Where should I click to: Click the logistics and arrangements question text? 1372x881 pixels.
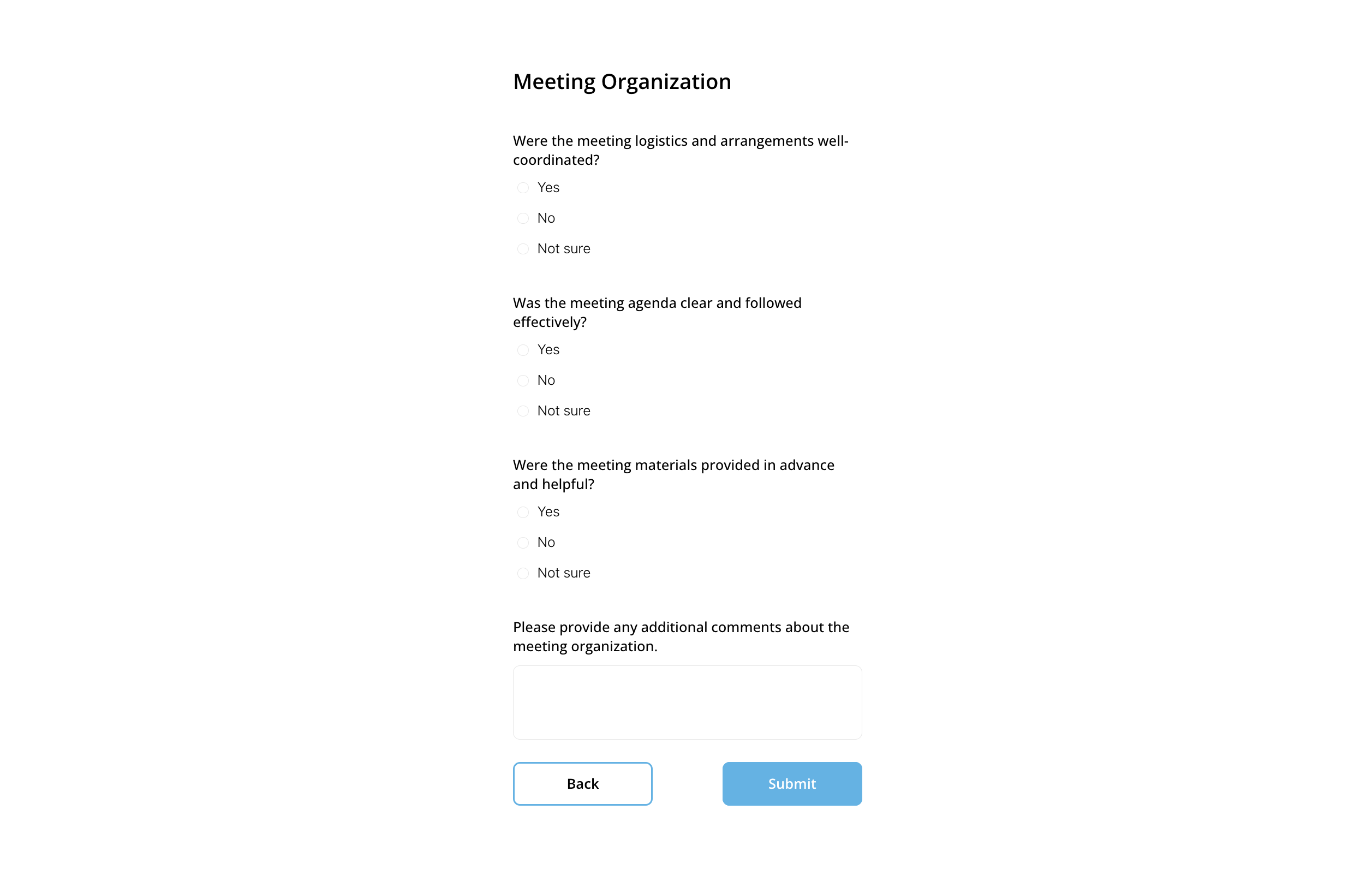click(680, 150)
